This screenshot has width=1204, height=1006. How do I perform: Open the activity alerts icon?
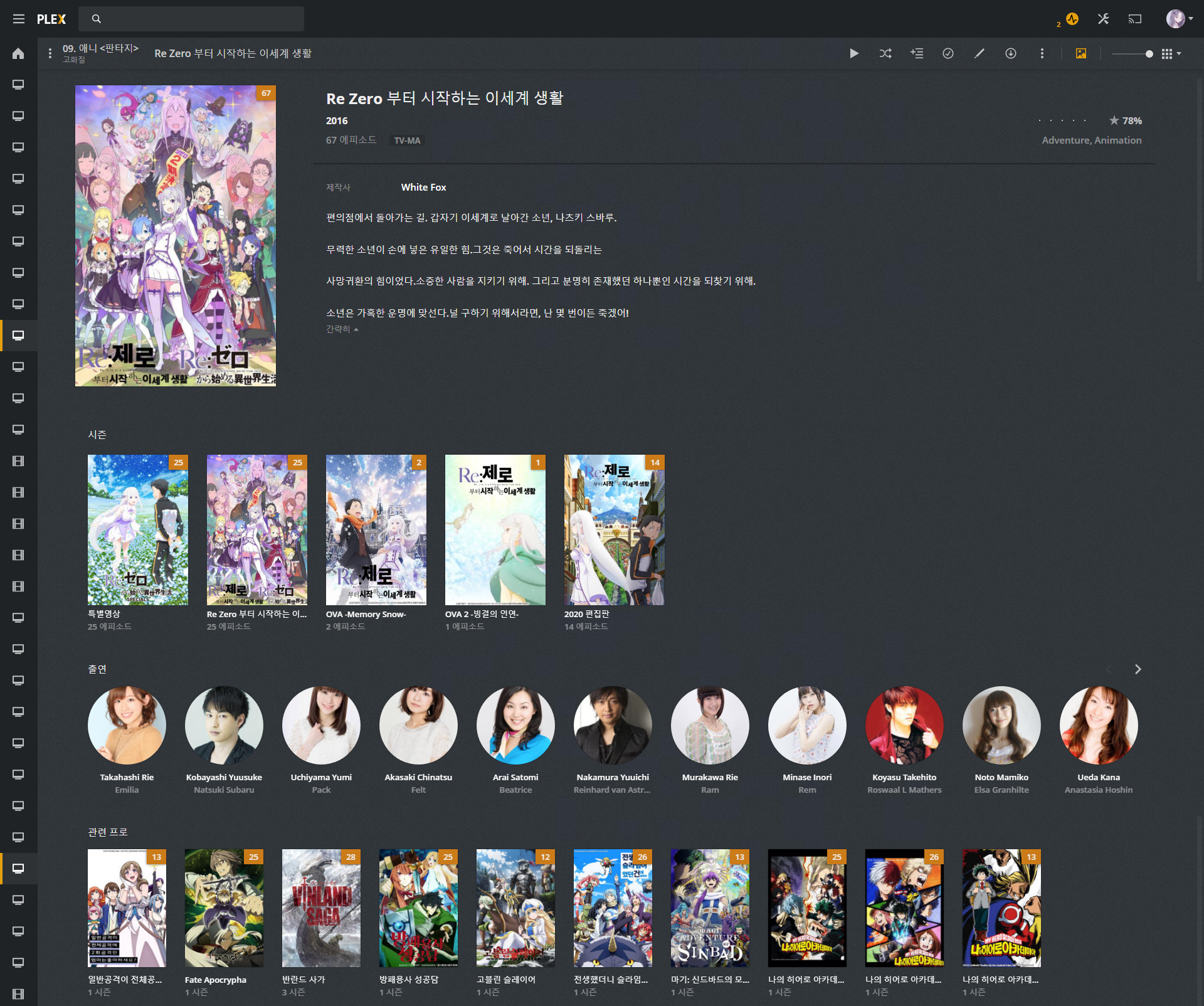coord(1072,19)
